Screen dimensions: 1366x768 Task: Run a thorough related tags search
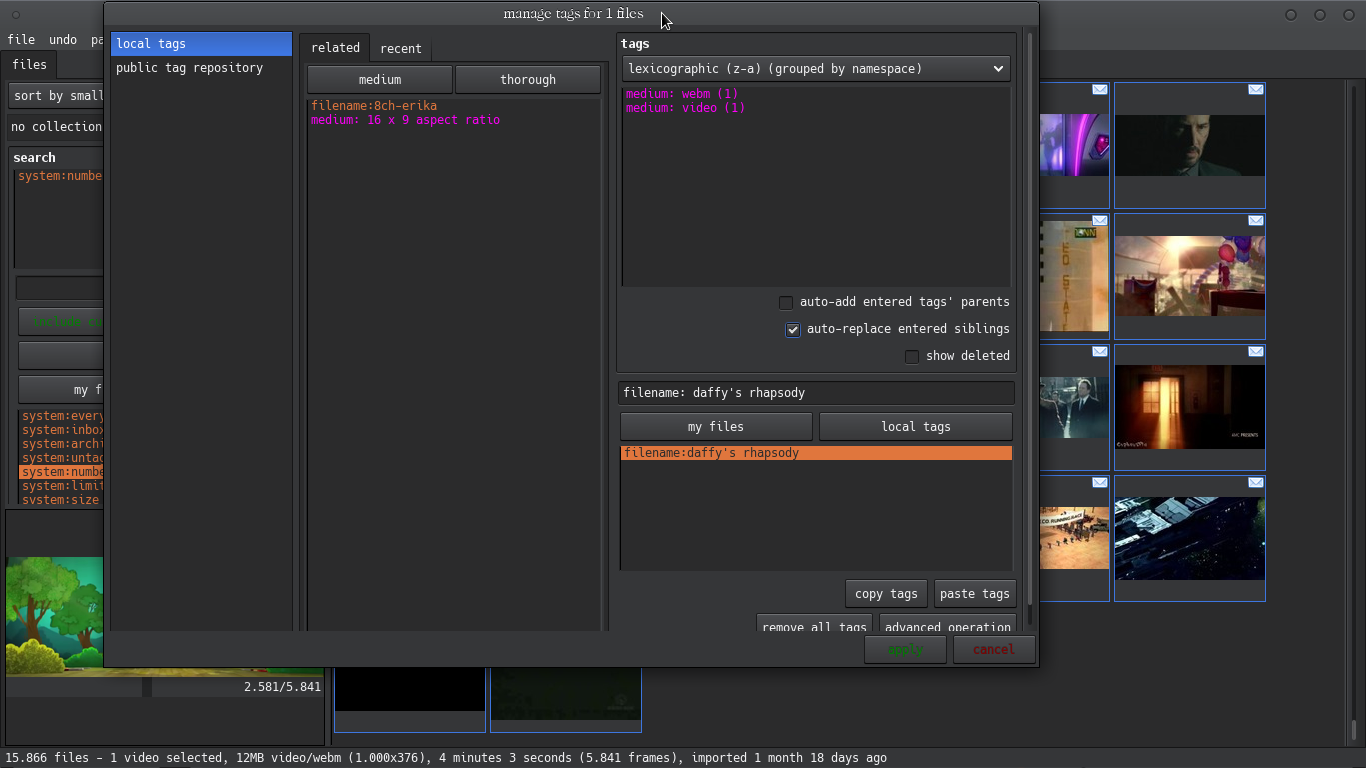click(x=528, y=80)
